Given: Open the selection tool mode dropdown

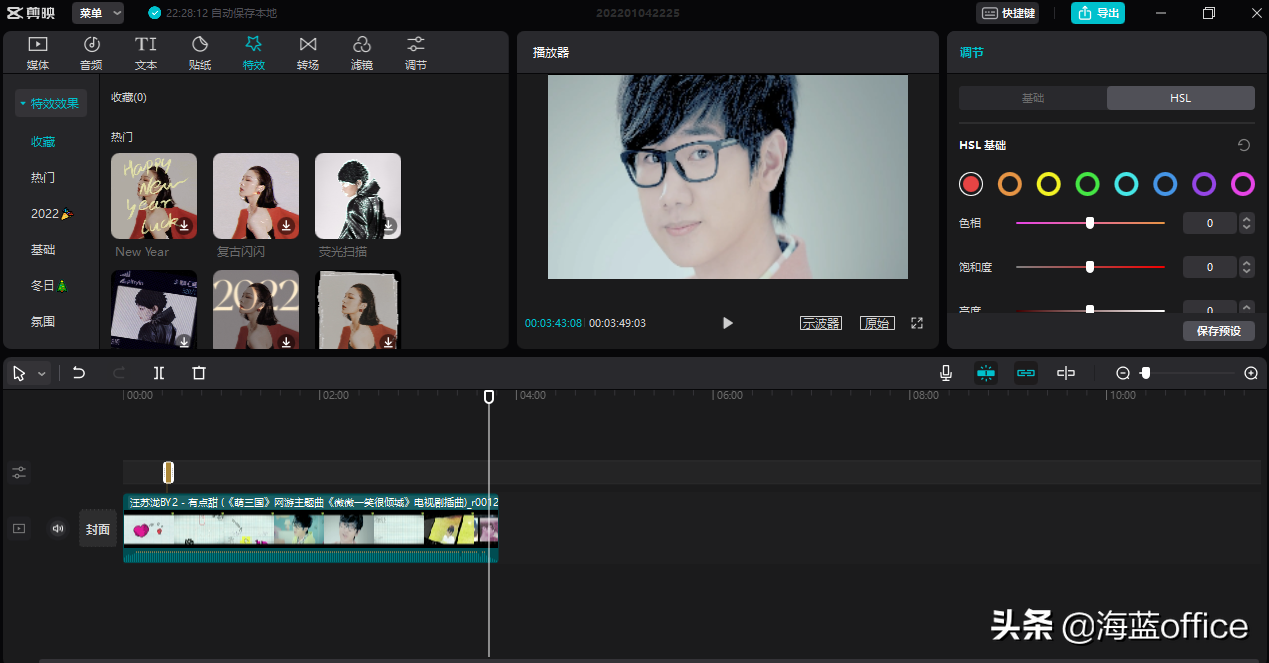Looking at the screenshot, I should [42, 373].
